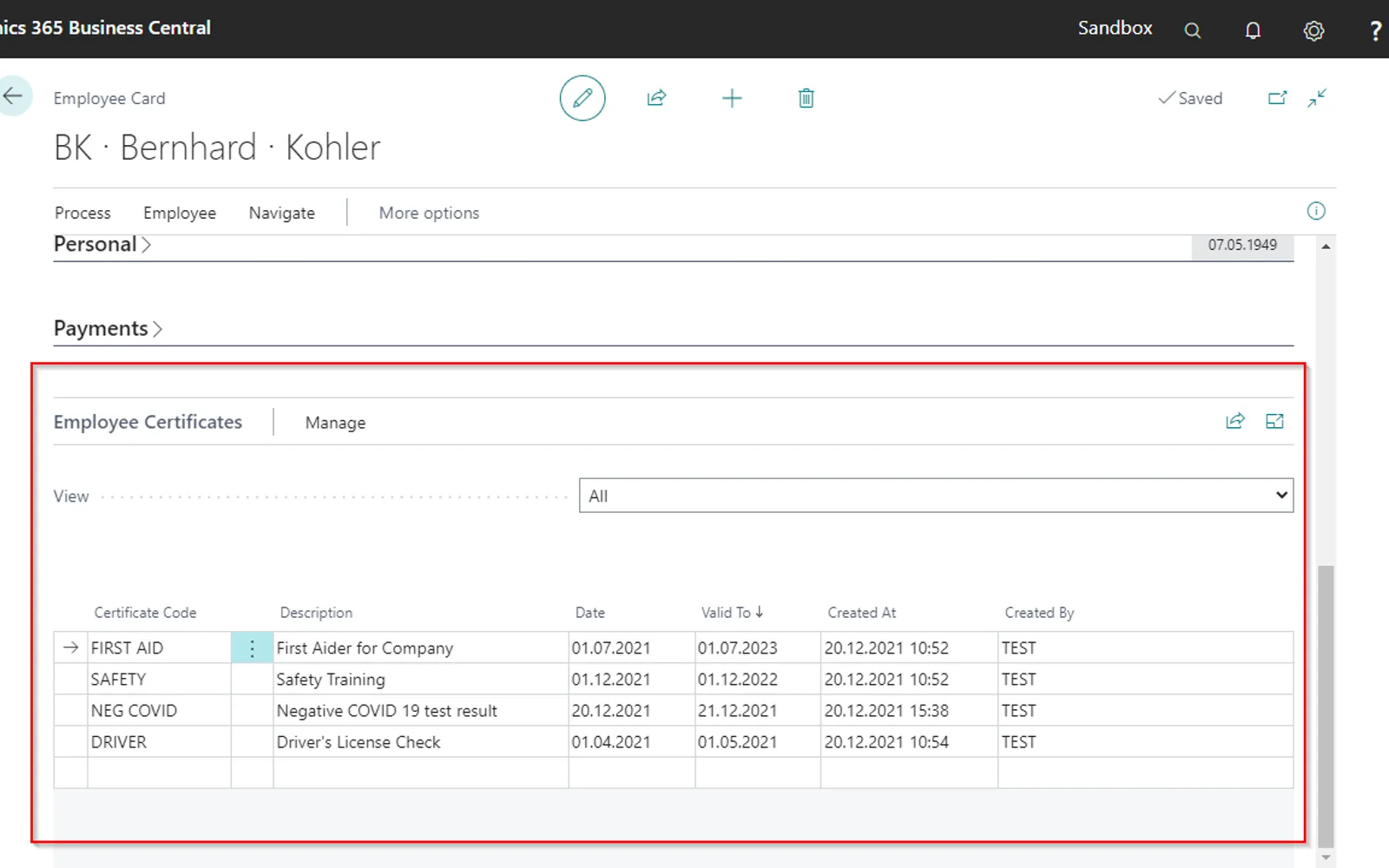This screenshot has width=1389, height=868.
Task: Click the 07.05.1949 birth date value
Action: point(1242,246)
